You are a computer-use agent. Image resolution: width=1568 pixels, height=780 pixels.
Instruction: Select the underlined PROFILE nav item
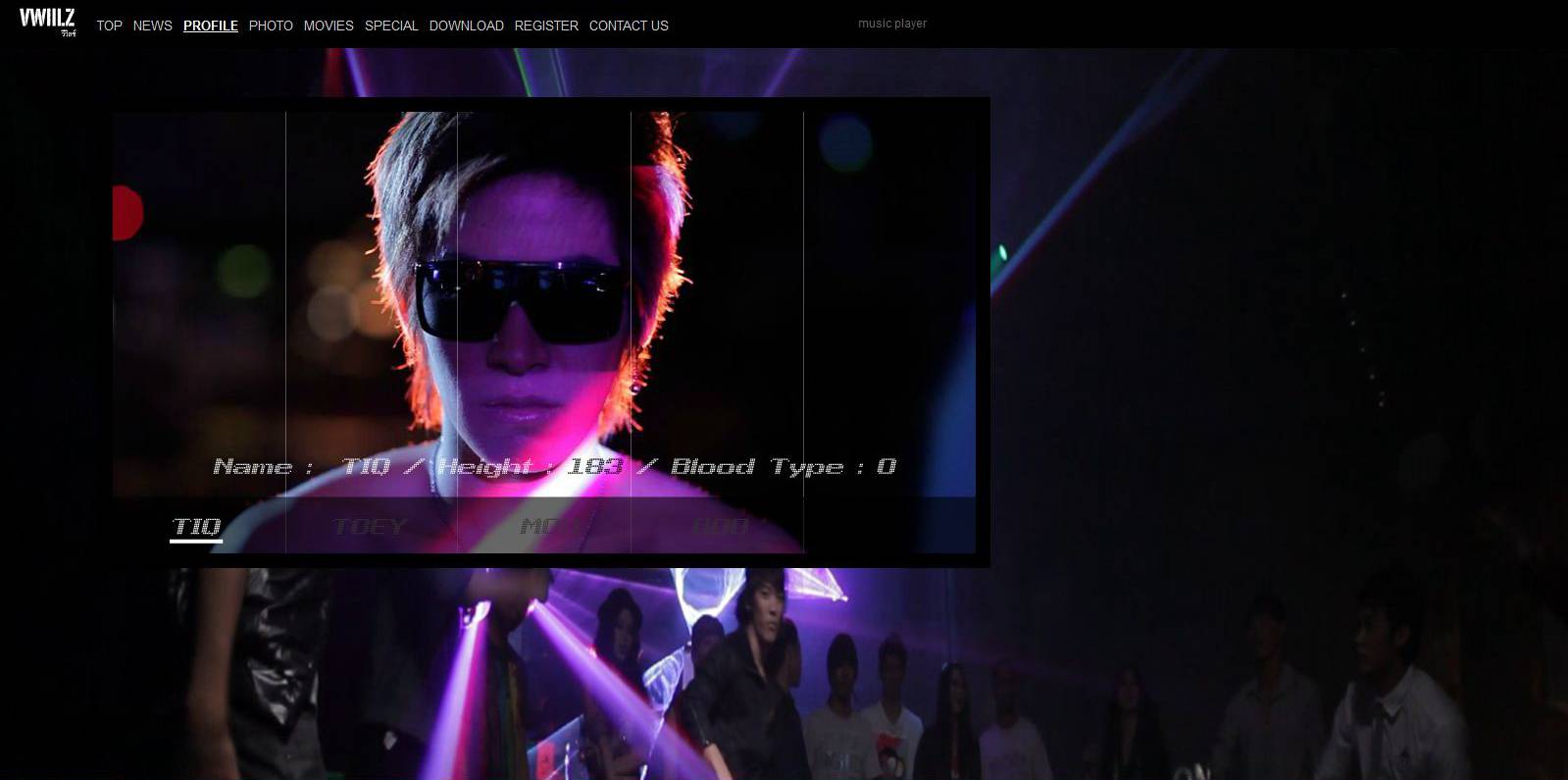(210, 26)
